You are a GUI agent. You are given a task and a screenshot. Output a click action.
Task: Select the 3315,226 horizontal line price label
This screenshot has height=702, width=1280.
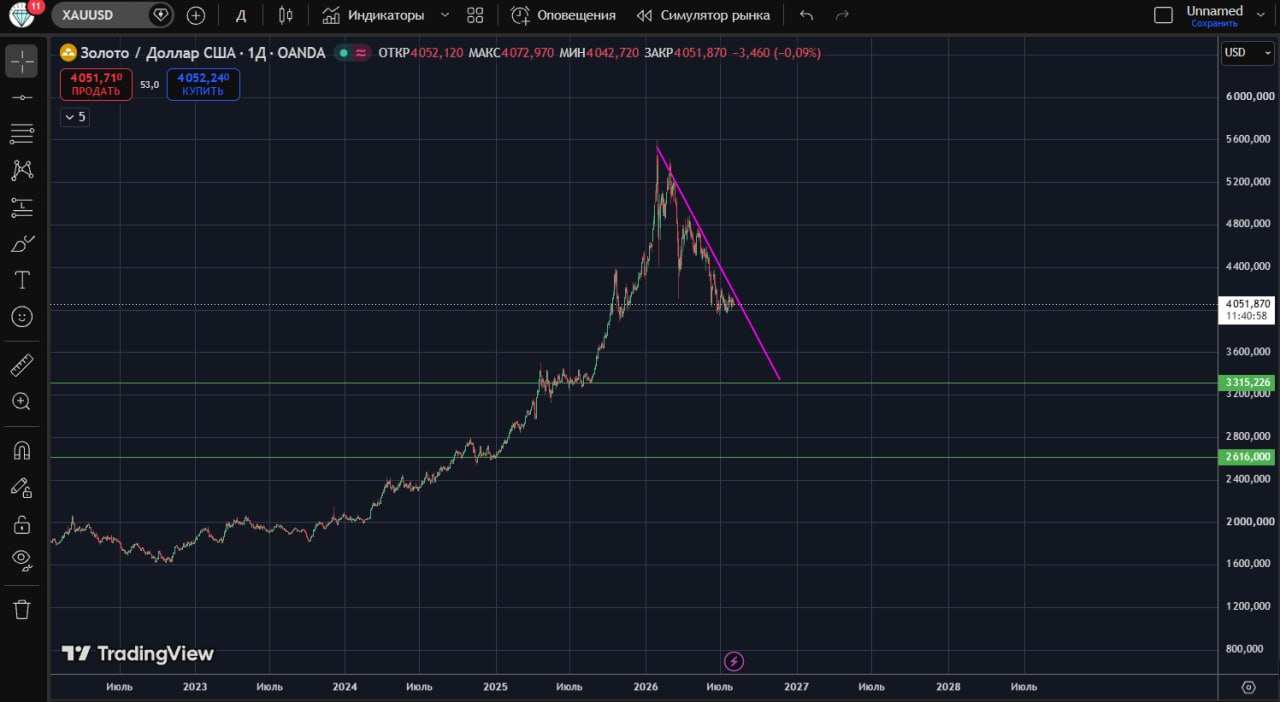[x=1247, y=383]
